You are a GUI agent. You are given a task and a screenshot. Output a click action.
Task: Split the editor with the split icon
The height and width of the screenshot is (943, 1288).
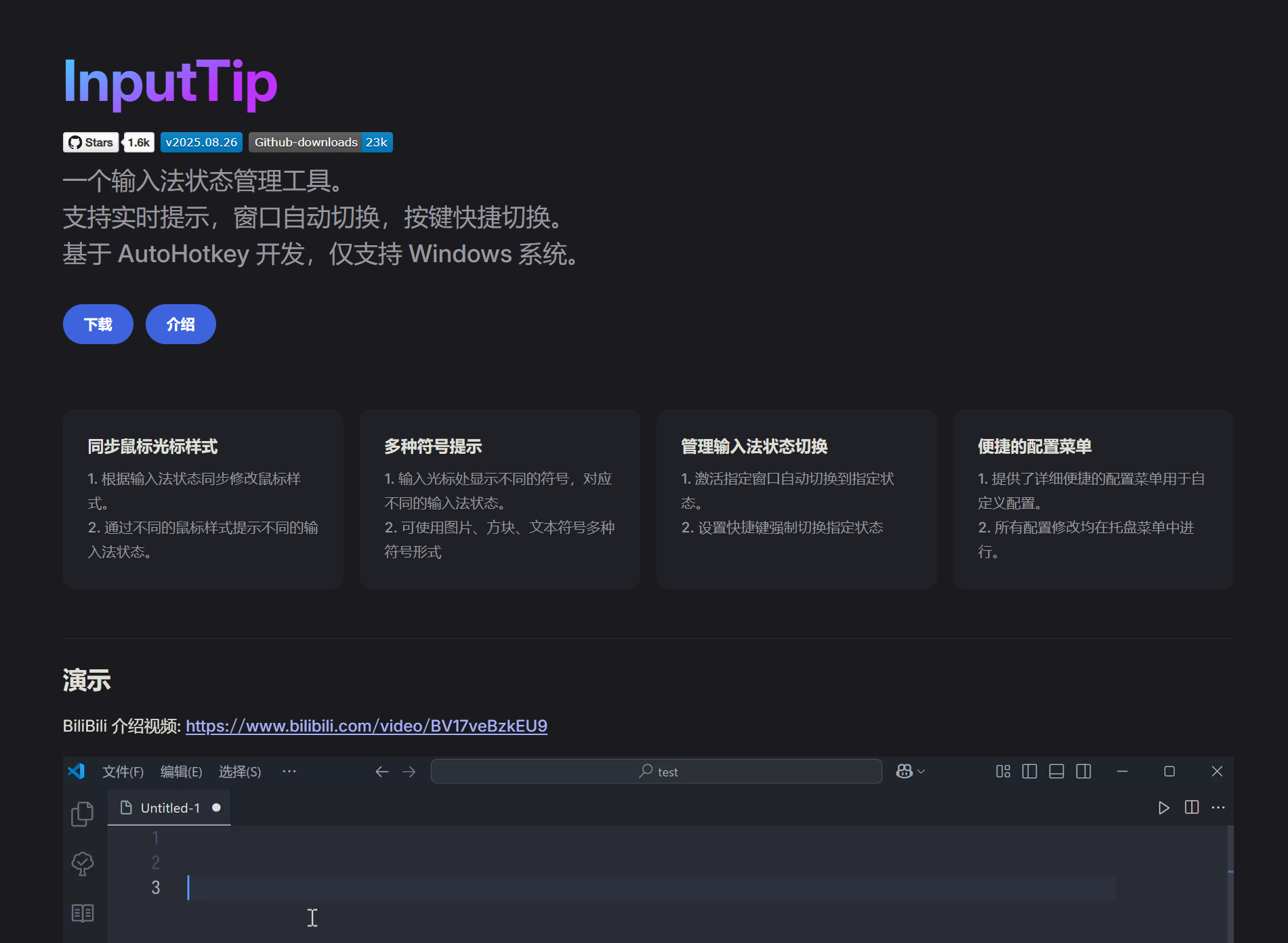pyautogui.click(x=1192, y=808)
